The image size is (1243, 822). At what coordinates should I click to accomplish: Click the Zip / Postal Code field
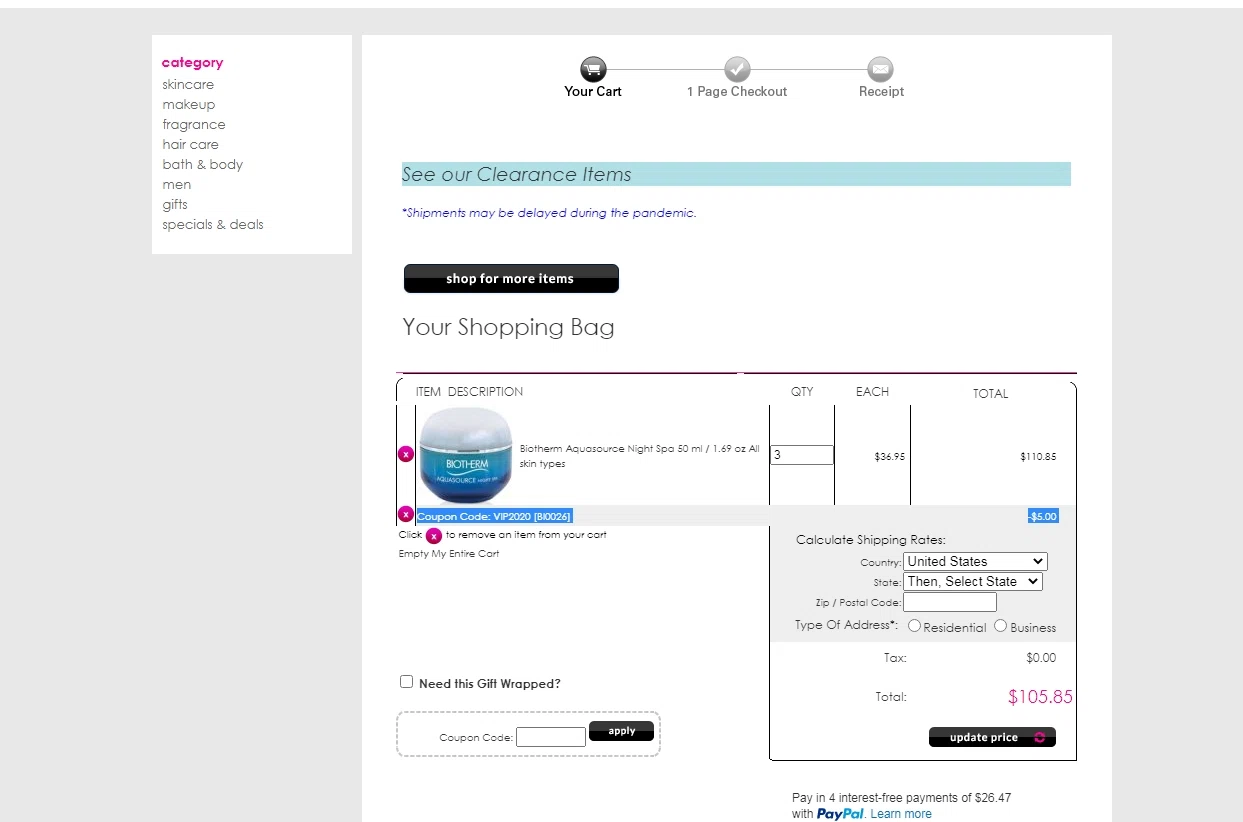point(950,602)
